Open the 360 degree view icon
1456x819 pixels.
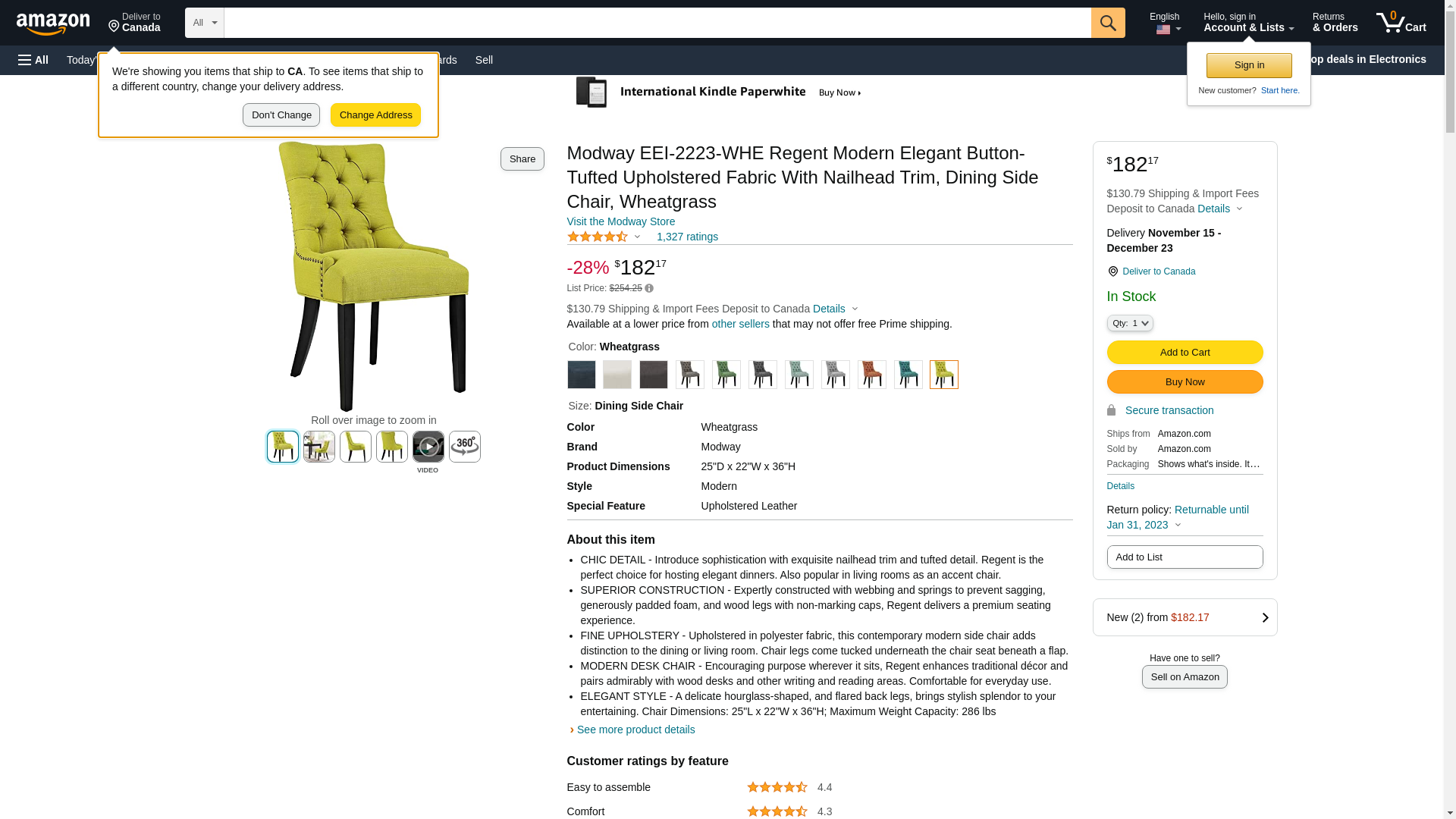click(464, 447)
